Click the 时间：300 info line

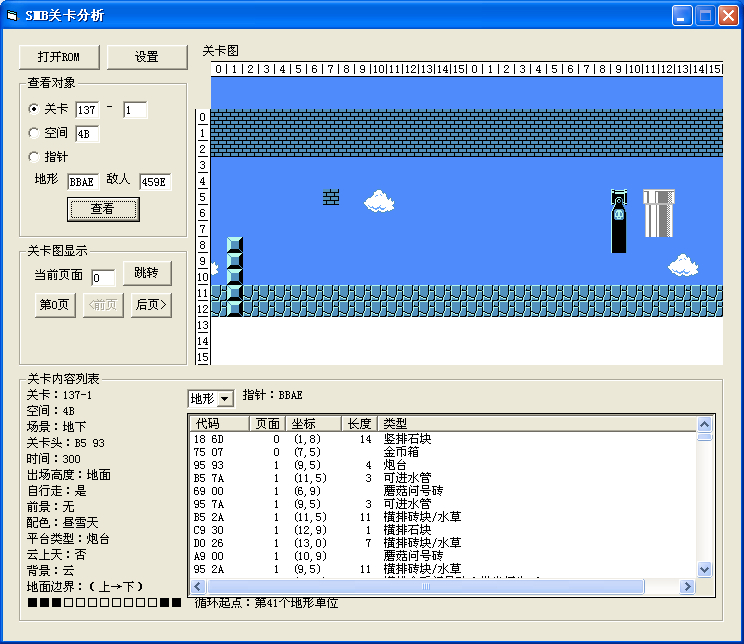(x=54, y=459)
